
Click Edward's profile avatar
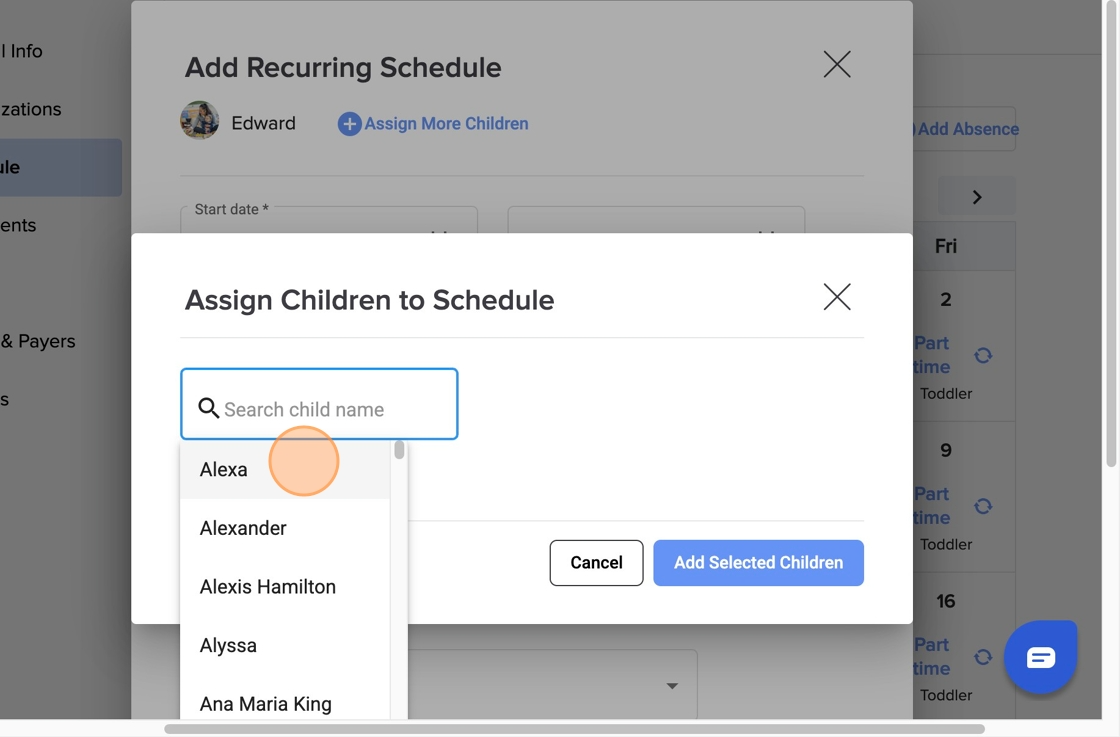[x=199, y=120]
